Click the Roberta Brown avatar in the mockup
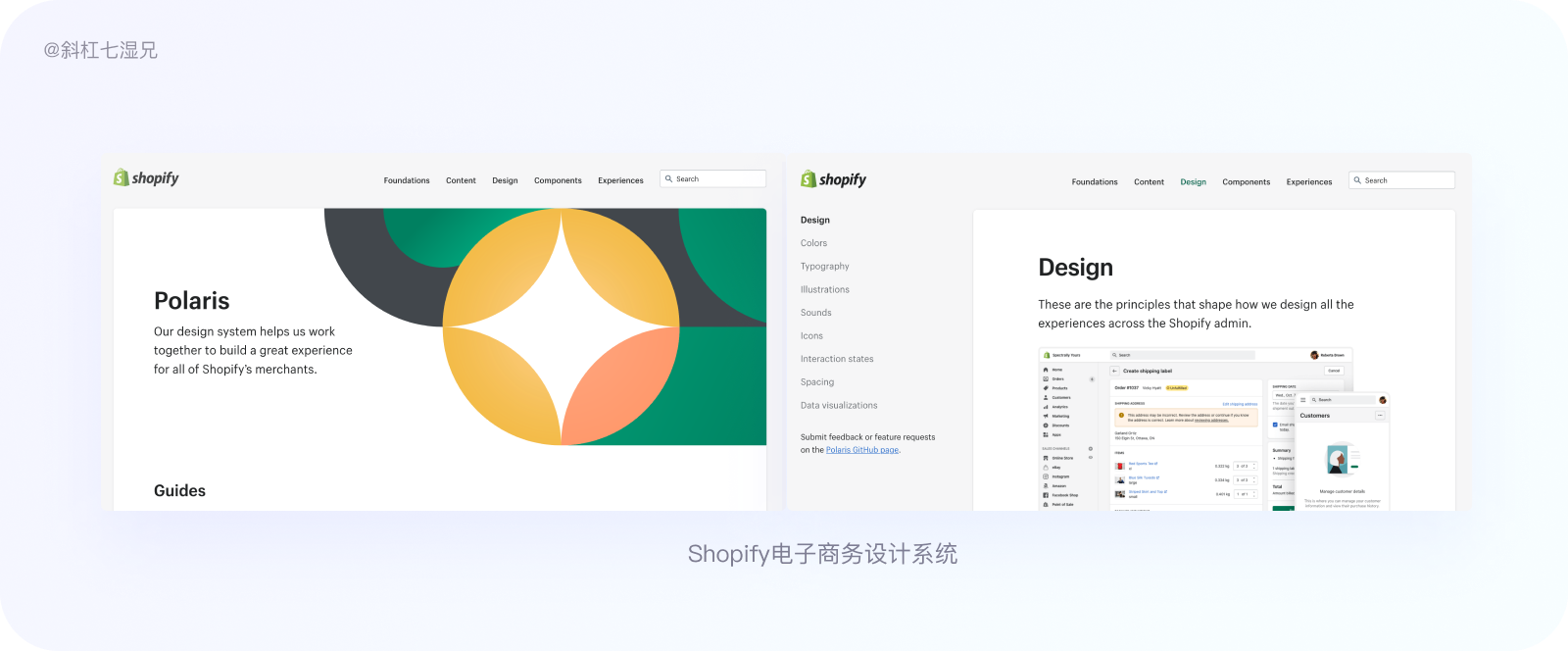 tap(1314, 355)
